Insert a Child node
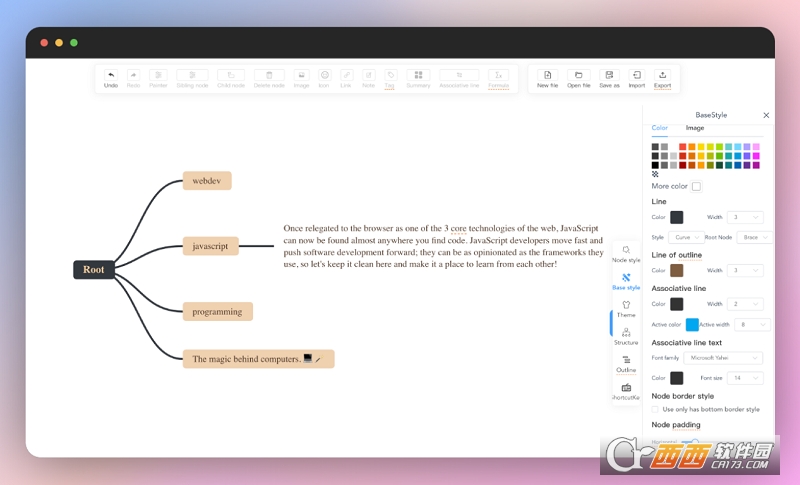 point(231,75)
